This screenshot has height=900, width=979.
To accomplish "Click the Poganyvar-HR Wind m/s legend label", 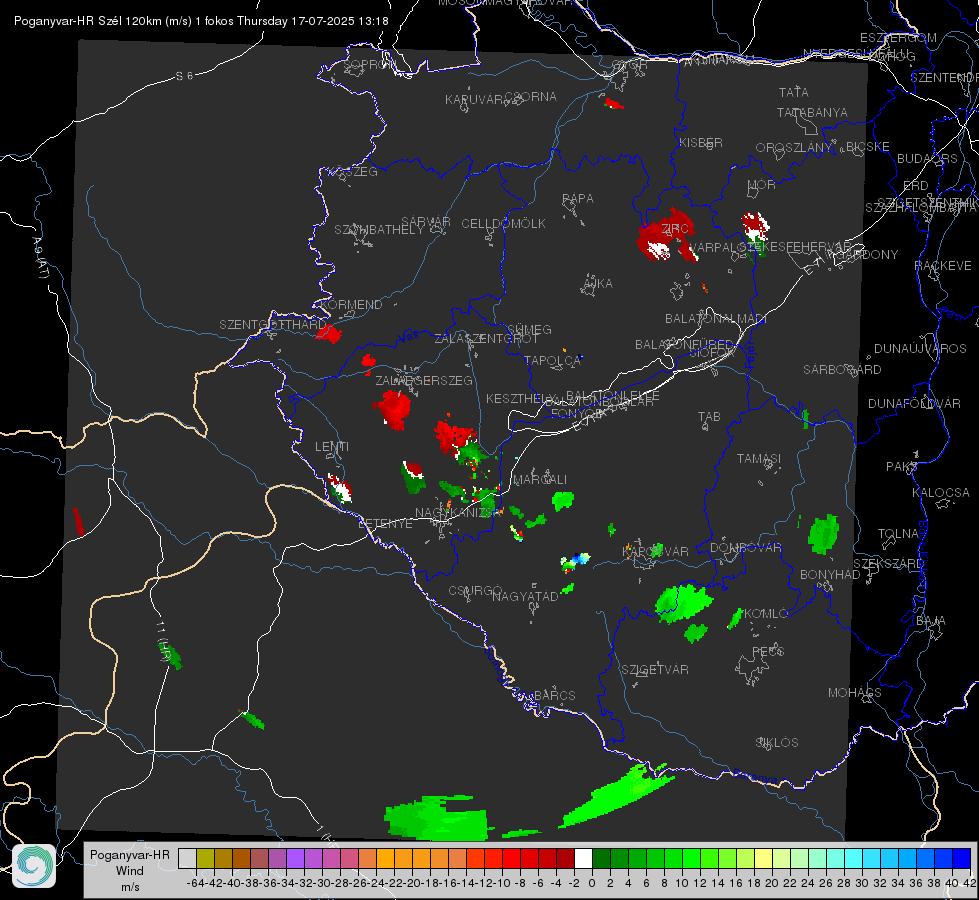I will coord(130,870).
